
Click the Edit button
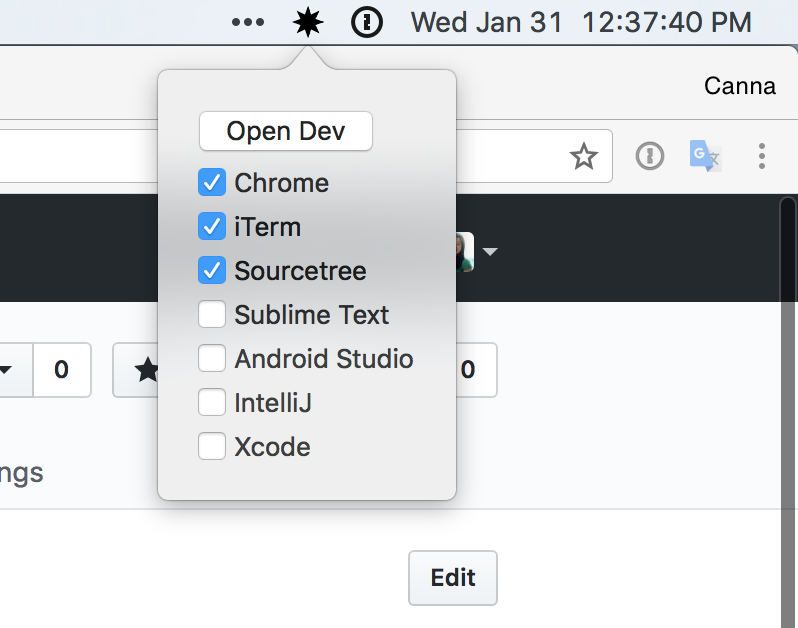(x=452, y=577)
